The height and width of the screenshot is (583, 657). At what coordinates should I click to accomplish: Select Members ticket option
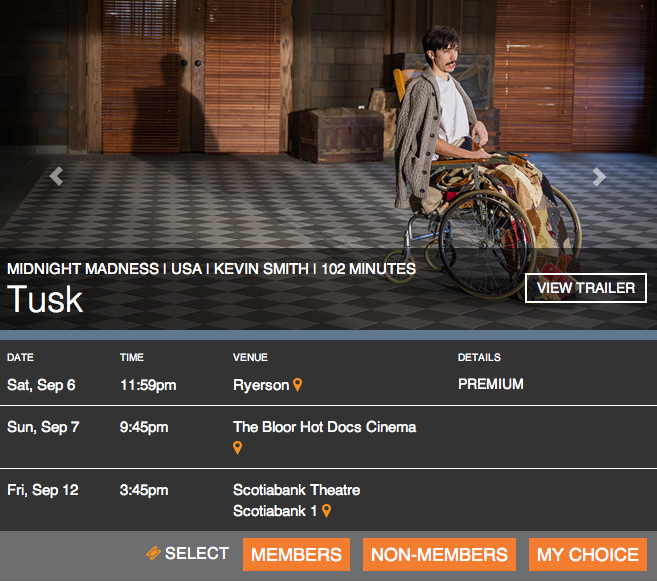click(x=296, y=554)
